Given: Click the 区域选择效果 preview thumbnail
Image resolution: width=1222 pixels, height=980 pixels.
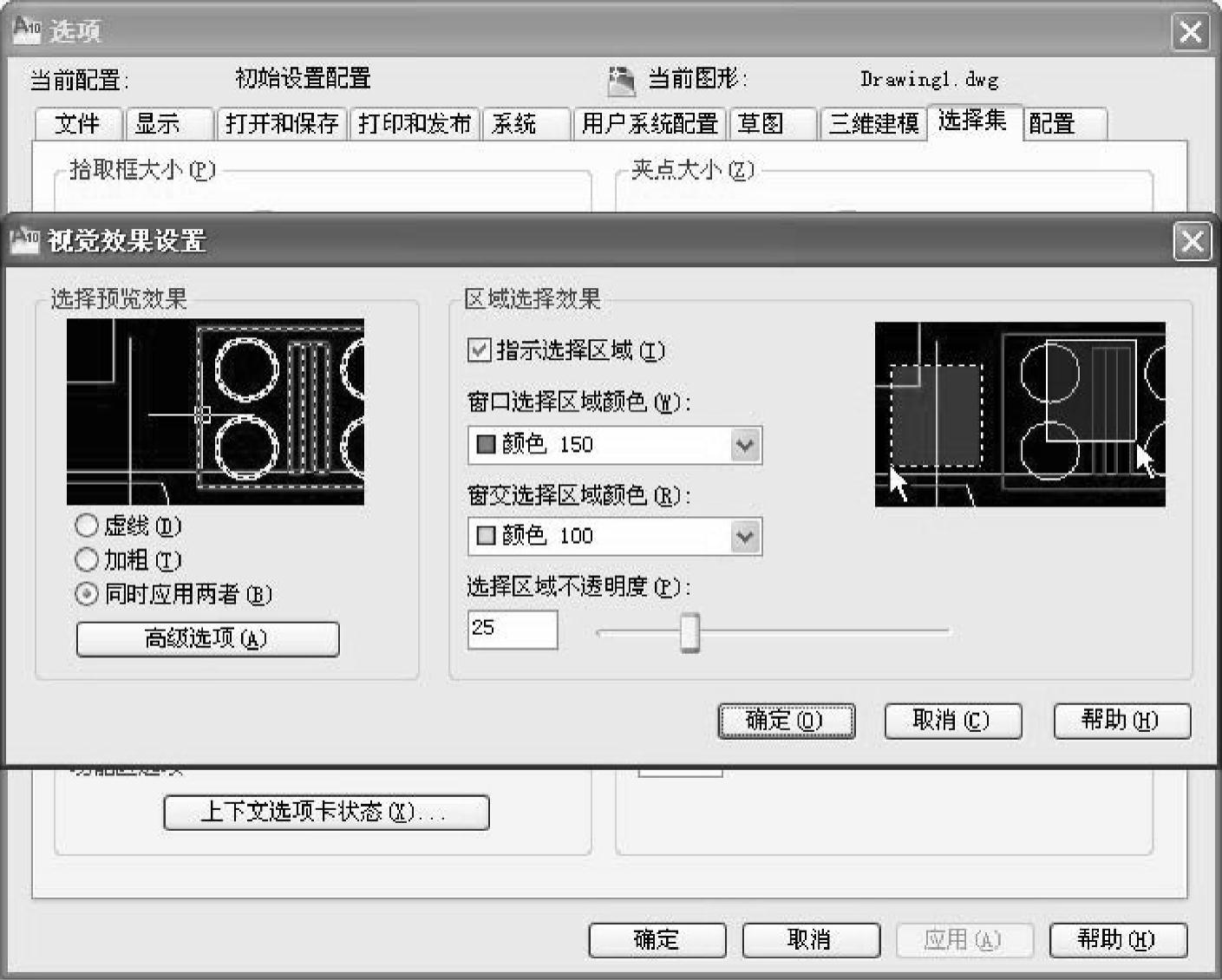Looking at the screenshot, I should pos(1020,415).
